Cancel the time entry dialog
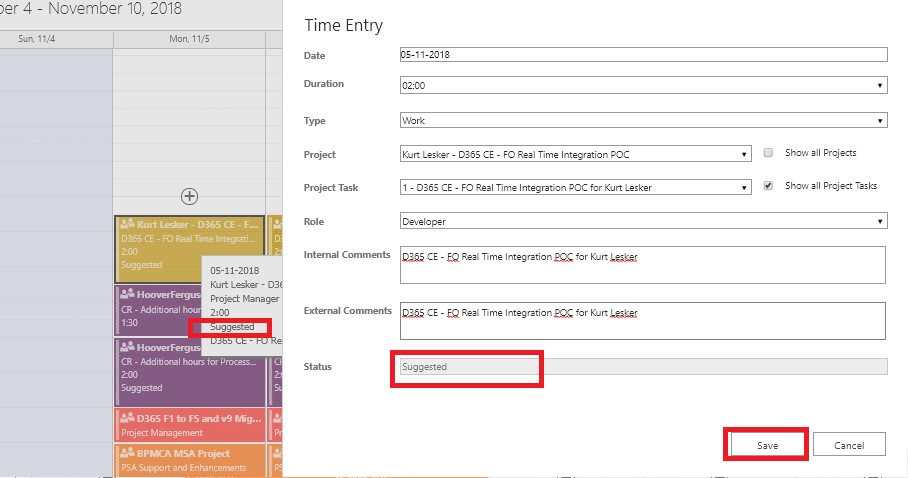The width and height of the screenshot is (908, 478). pos(849,445)
